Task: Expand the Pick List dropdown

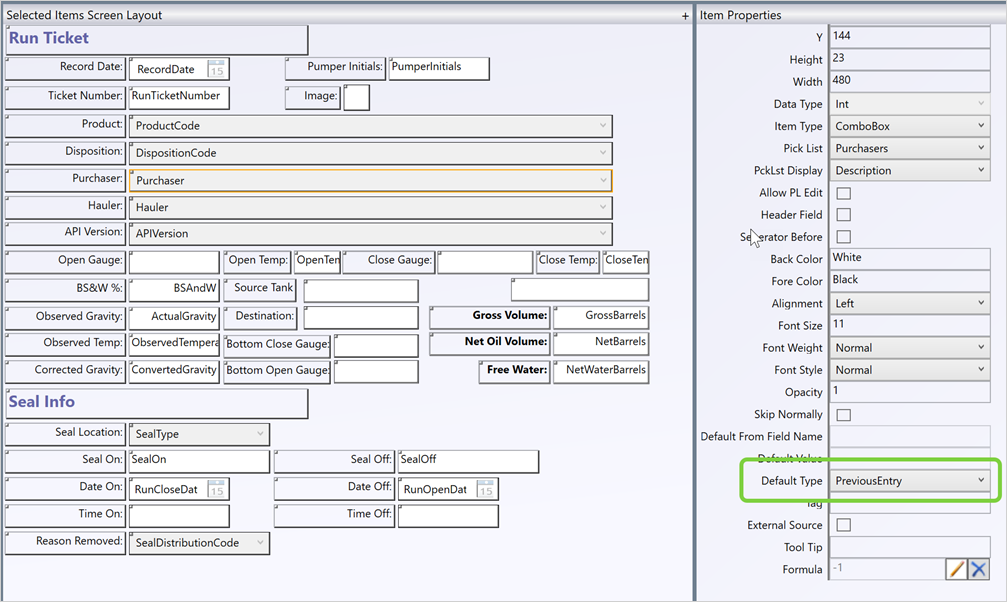Action: point(909,148)
